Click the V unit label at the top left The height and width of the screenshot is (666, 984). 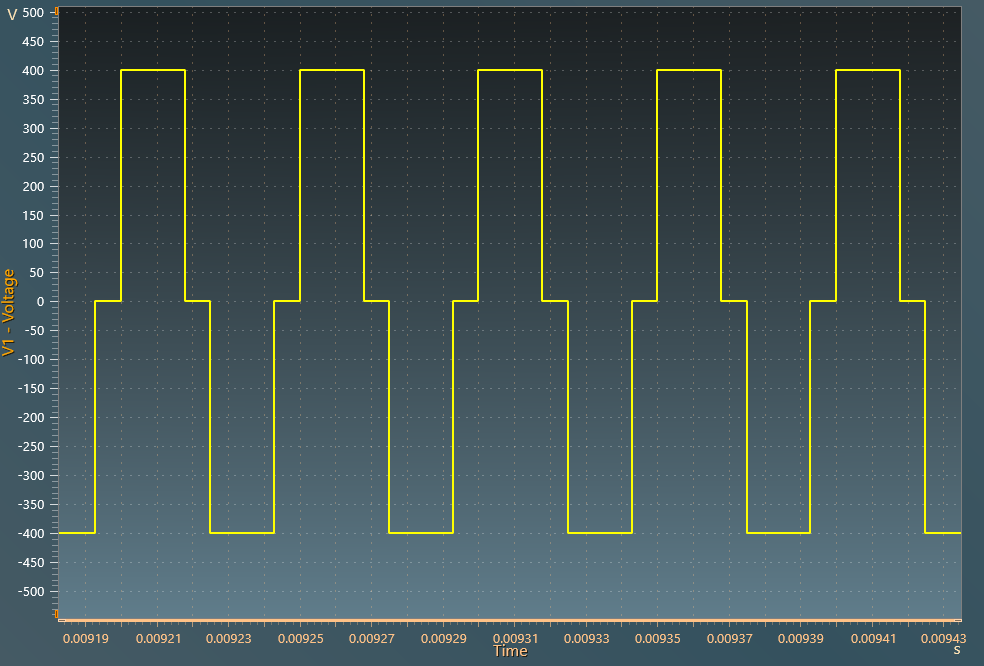click(x=12, y=14)
